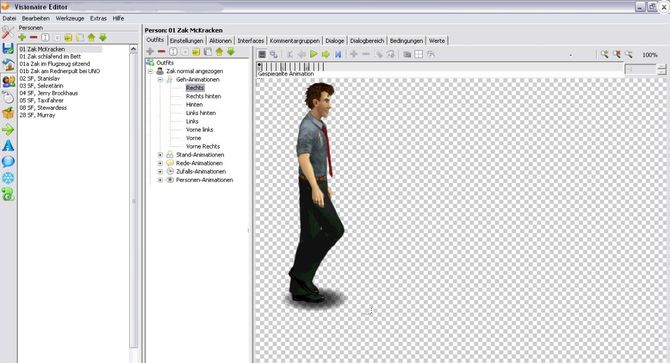Screen dimensions: 670x363
Task: Click the first zoom magnifier icon
Action: [604, 54]
